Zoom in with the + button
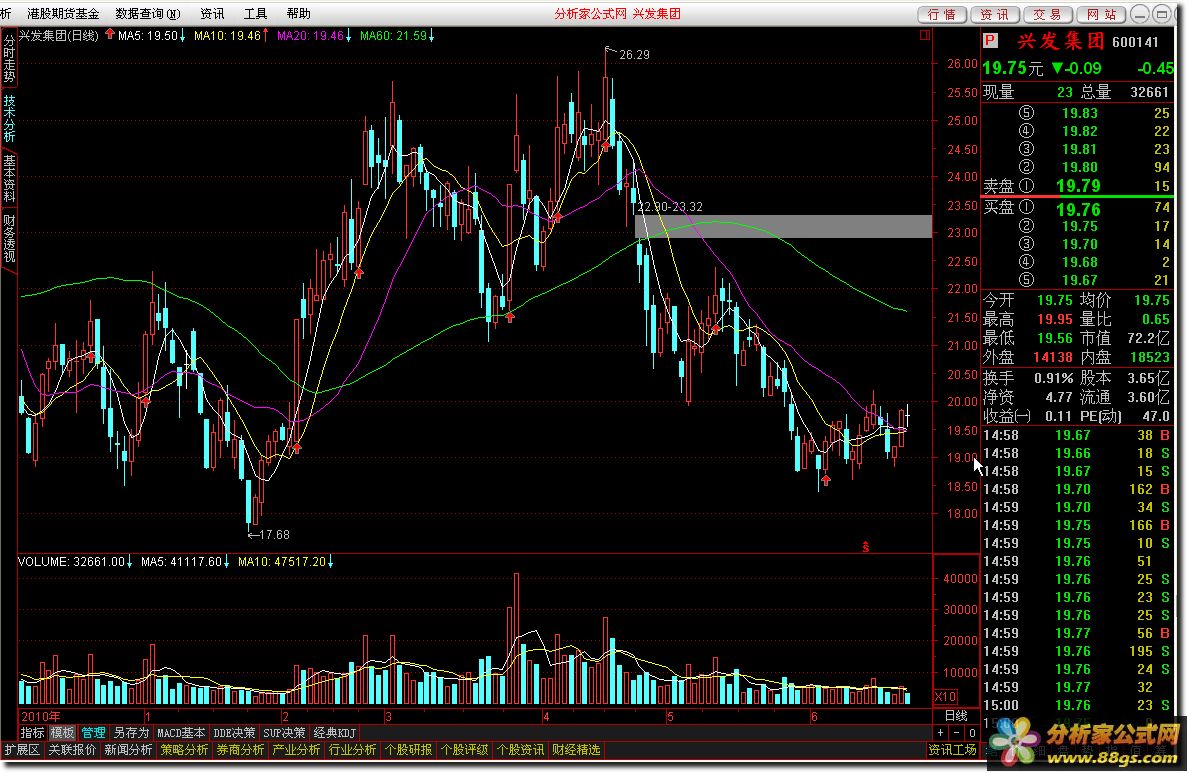This screenshot has height=773, width=1189. tap(941, 733)
